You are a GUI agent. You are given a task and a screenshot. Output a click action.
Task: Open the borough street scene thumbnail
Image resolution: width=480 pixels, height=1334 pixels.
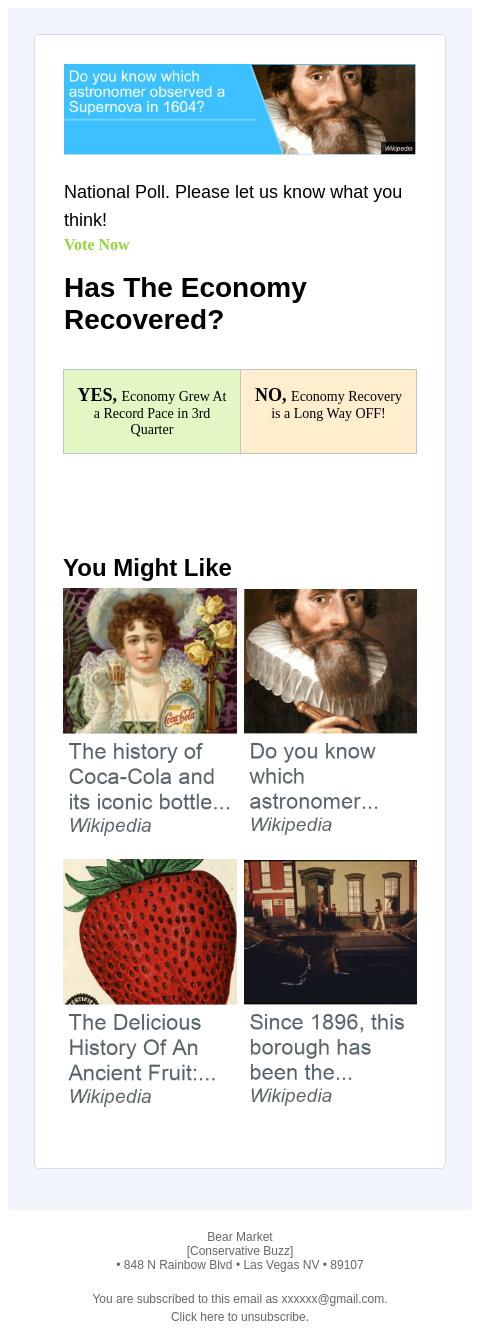330,932
